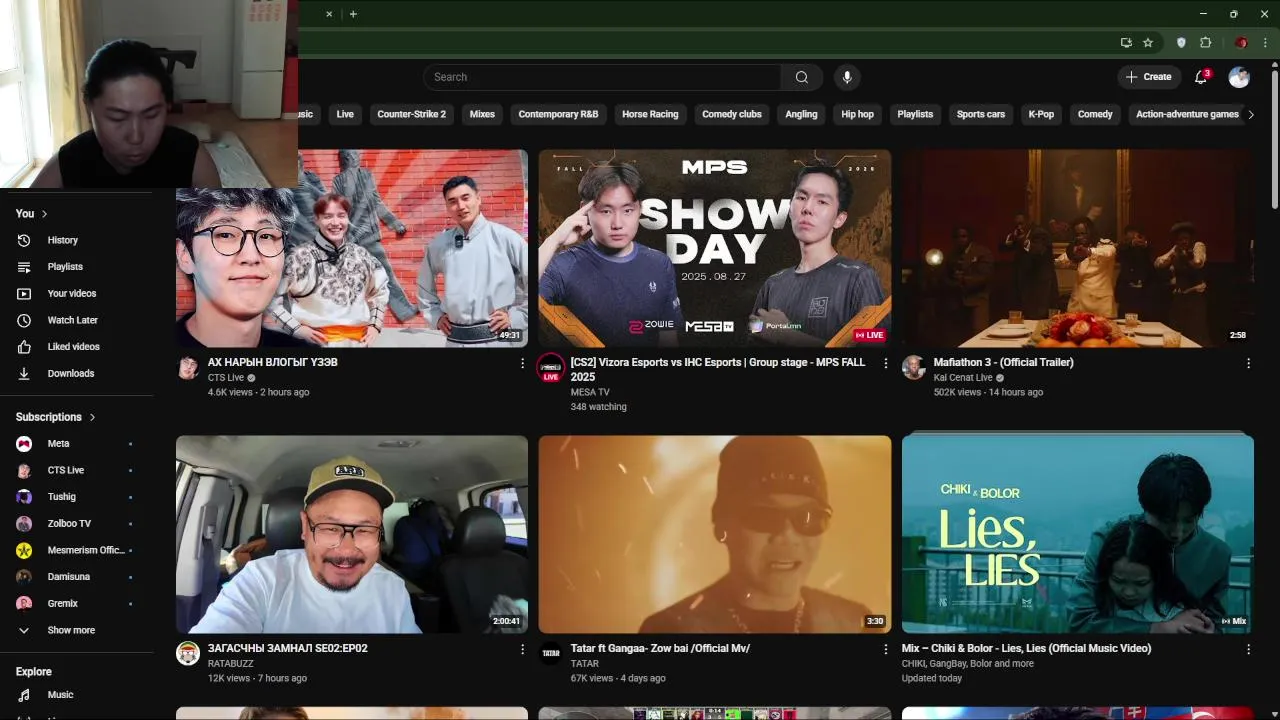Open the browser extensions puzzle icon
Screen dimensions: 1280x720
(x=1206, y=43)
